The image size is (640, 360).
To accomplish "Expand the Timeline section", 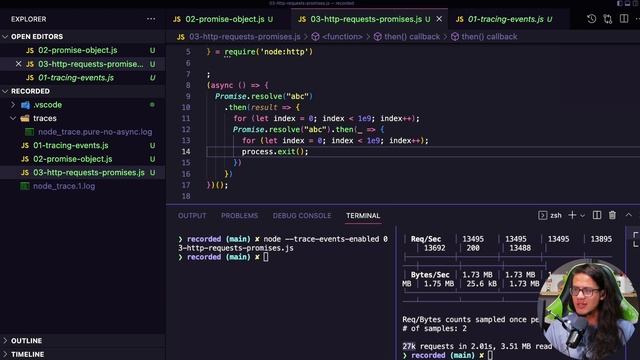I will point(5,354).
